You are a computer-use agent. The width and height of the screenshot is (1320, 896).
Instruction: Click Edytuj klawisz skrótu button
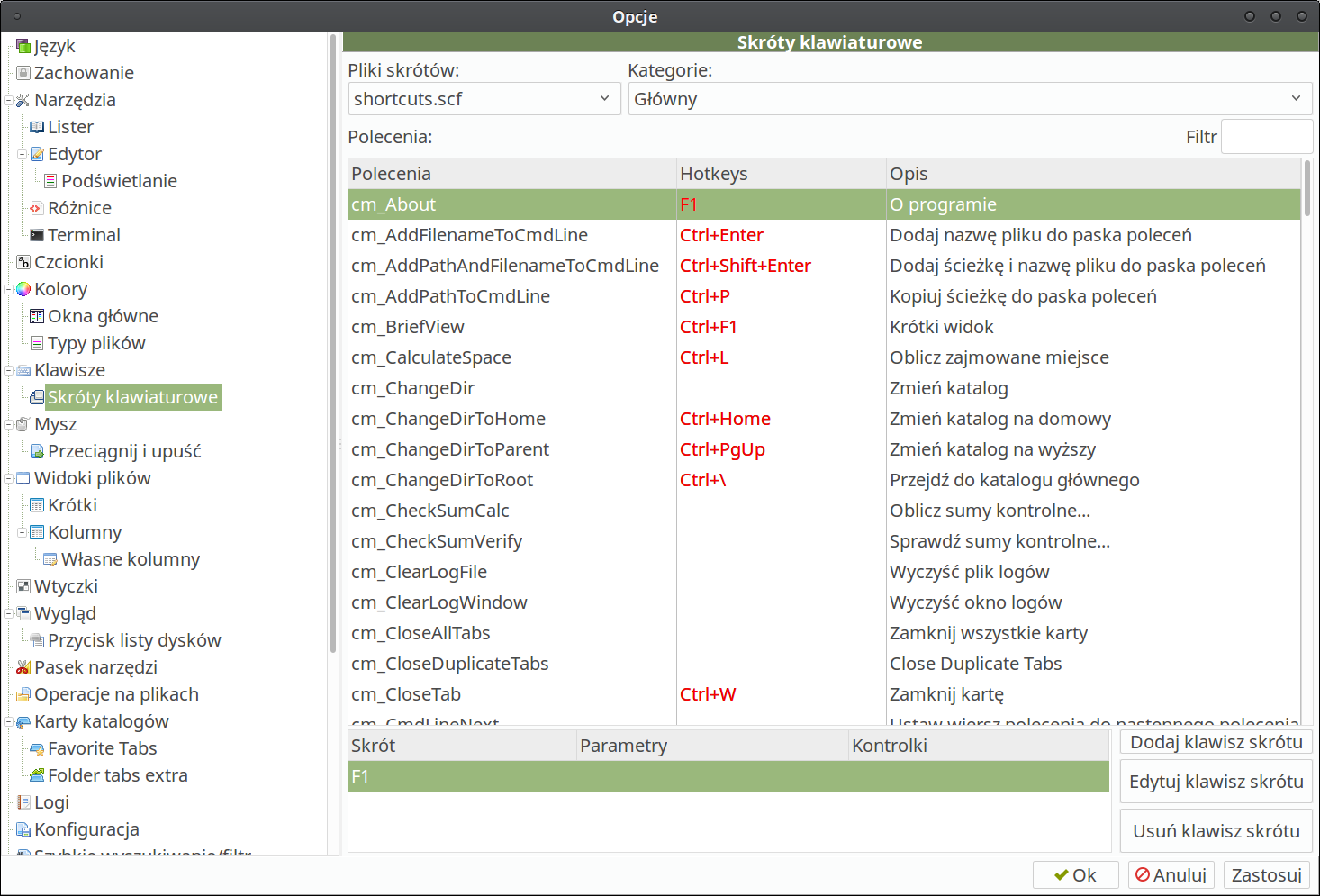point(1216,782)
